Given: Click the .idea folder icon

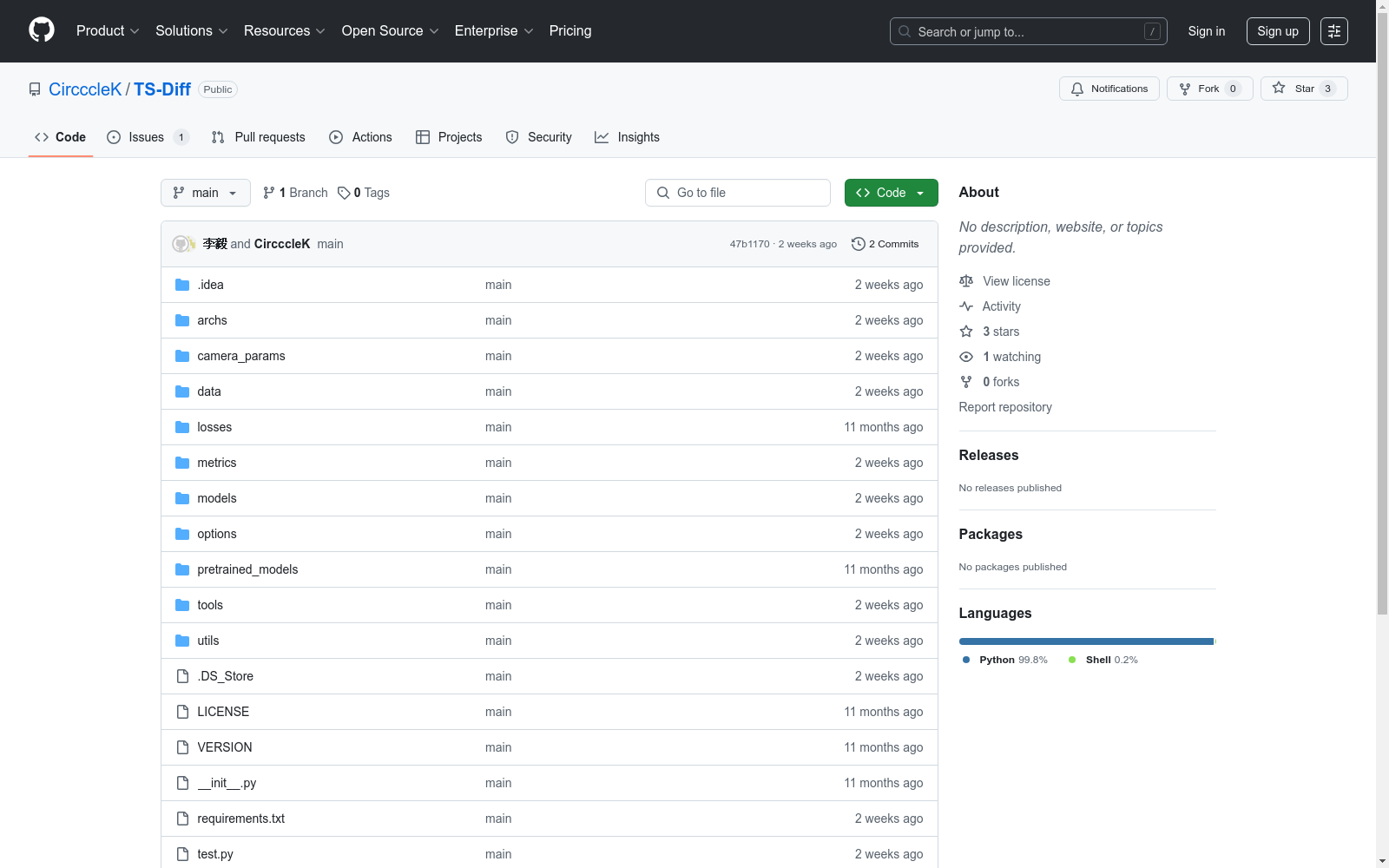Looking at the screenshot, I should [182, 285].
